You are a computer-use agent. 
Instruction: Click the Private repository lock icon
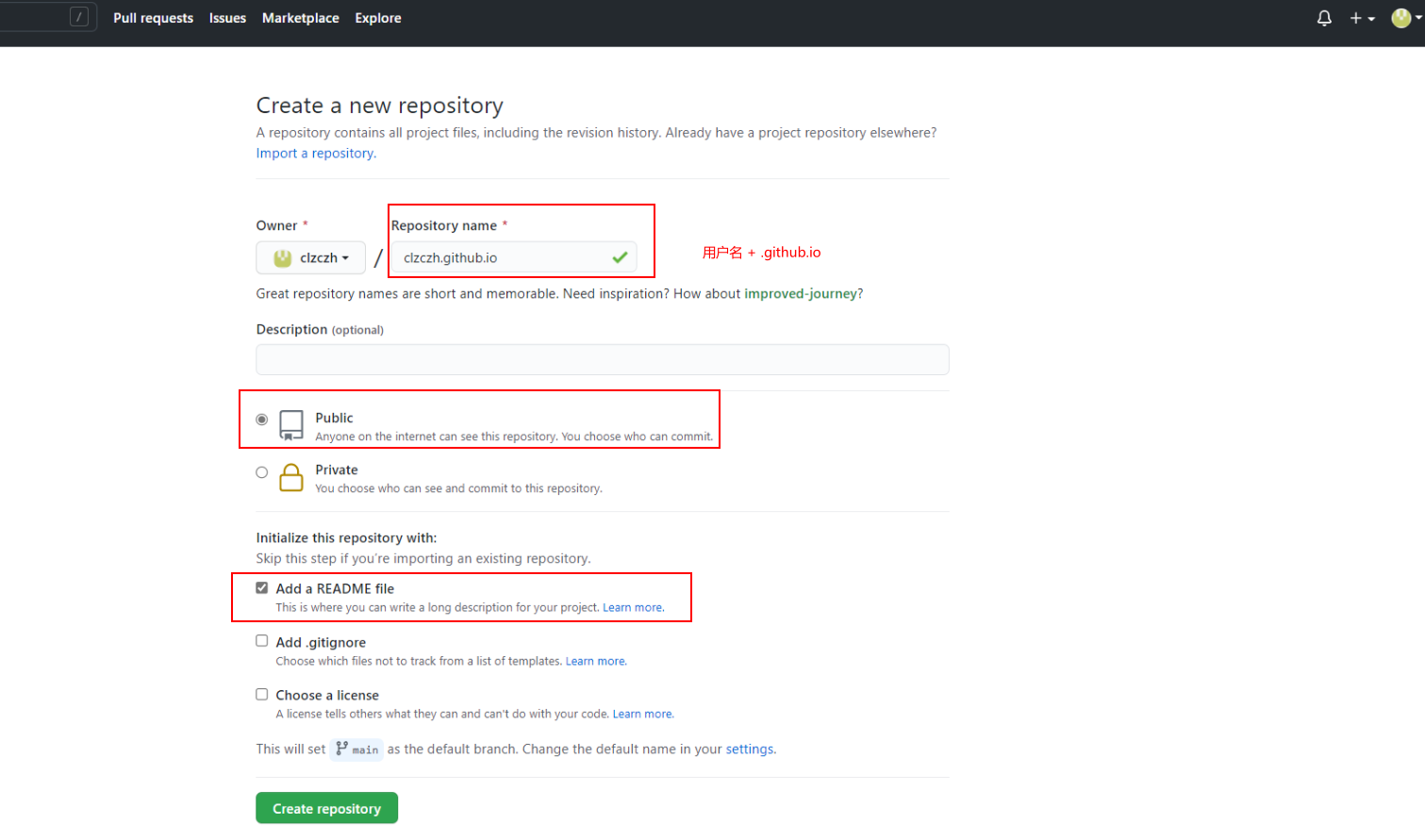pos(291,477)
